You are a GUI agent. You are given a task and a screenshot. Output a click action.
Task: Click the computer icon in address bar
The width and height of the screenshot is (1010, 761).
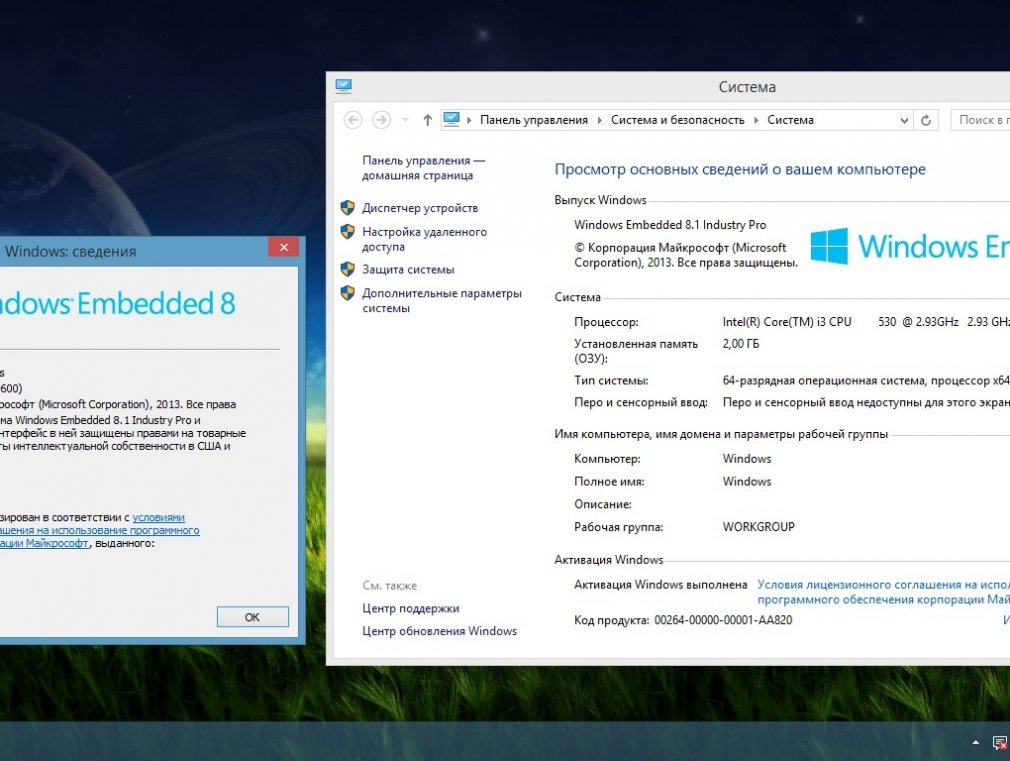click(x=452, y=120)
